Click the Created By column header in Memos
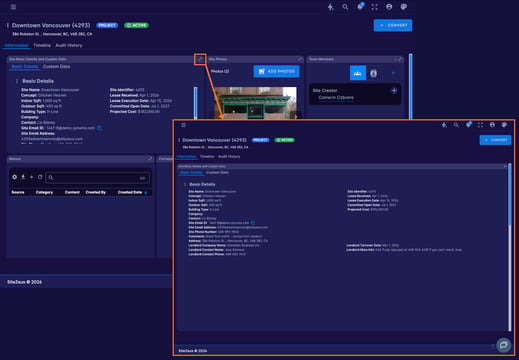This screenshot has width=519, height=360. [96, 192]
